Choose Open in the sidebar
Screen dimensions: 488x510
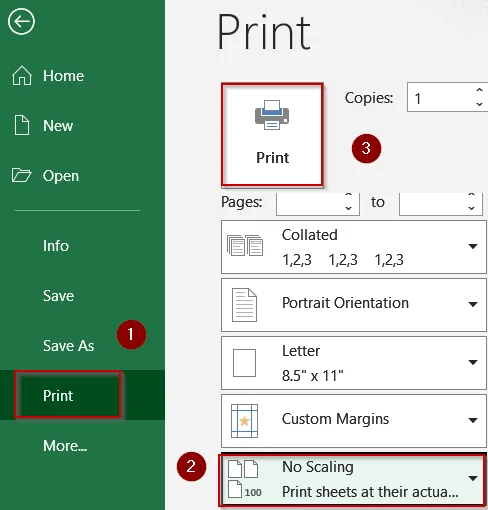tap(61, 176)
